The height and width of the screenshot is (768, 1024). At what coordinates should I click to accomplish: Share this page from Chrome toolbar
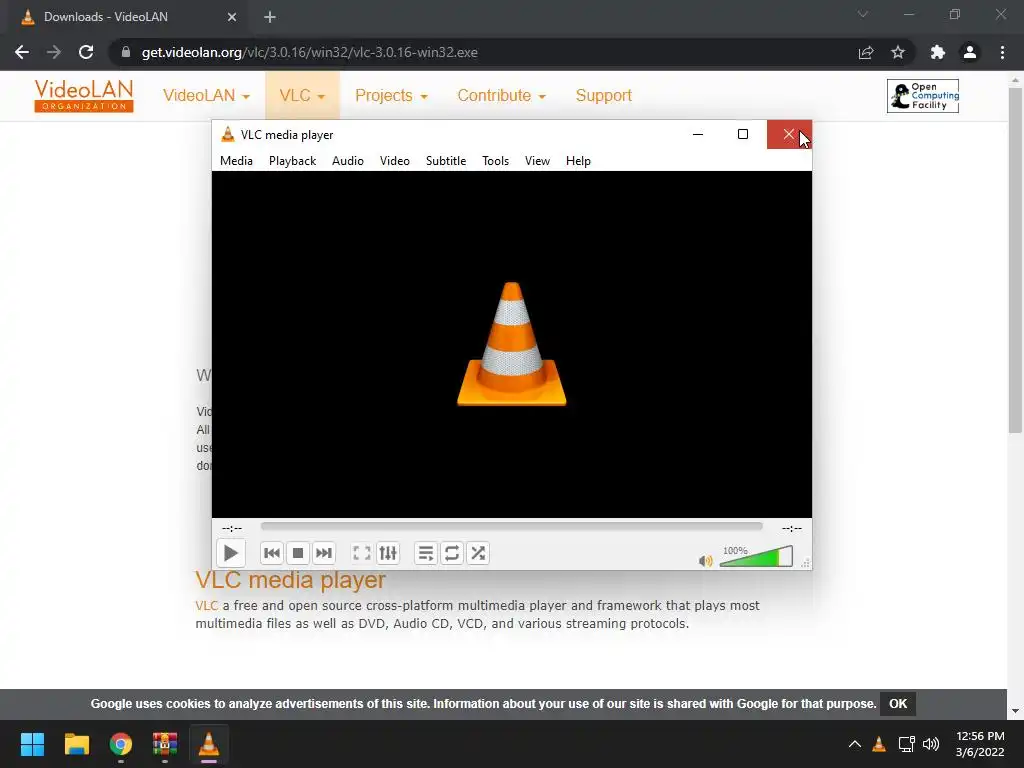[x=866, y=52]
